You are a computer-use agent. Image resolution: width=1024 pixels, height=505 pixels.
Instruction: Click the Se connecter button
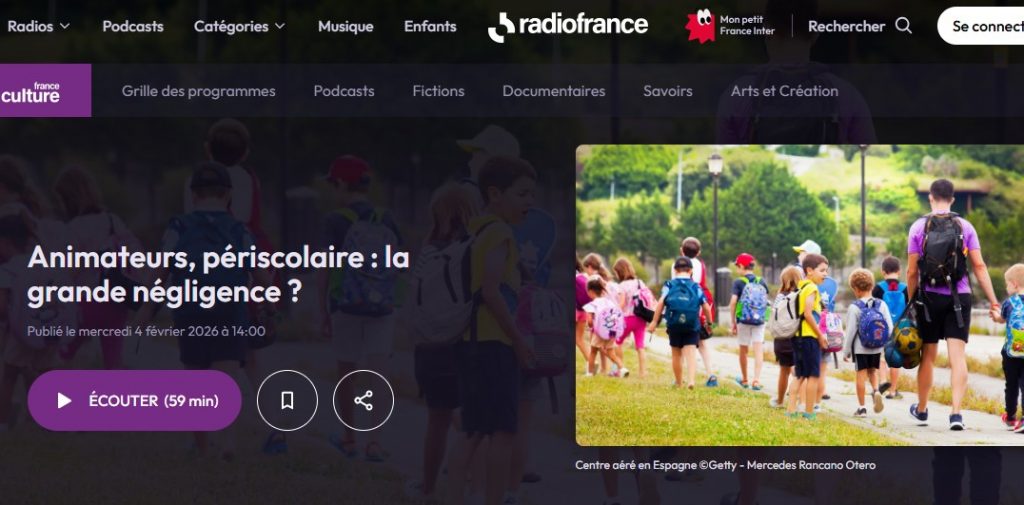(981, 26)
